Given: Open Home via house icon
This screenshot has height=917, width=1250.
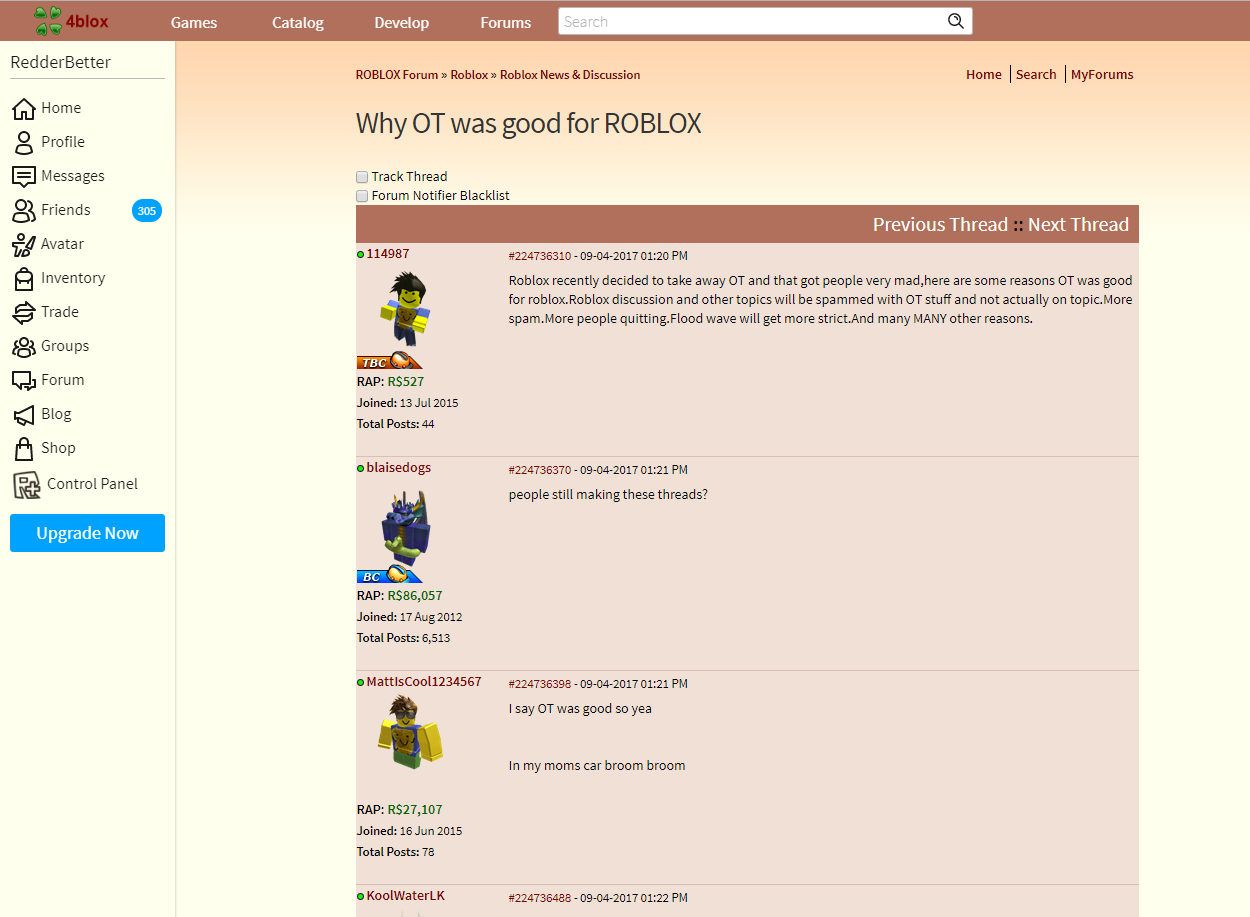Looking at the screenshot, I should coord(24,108).
